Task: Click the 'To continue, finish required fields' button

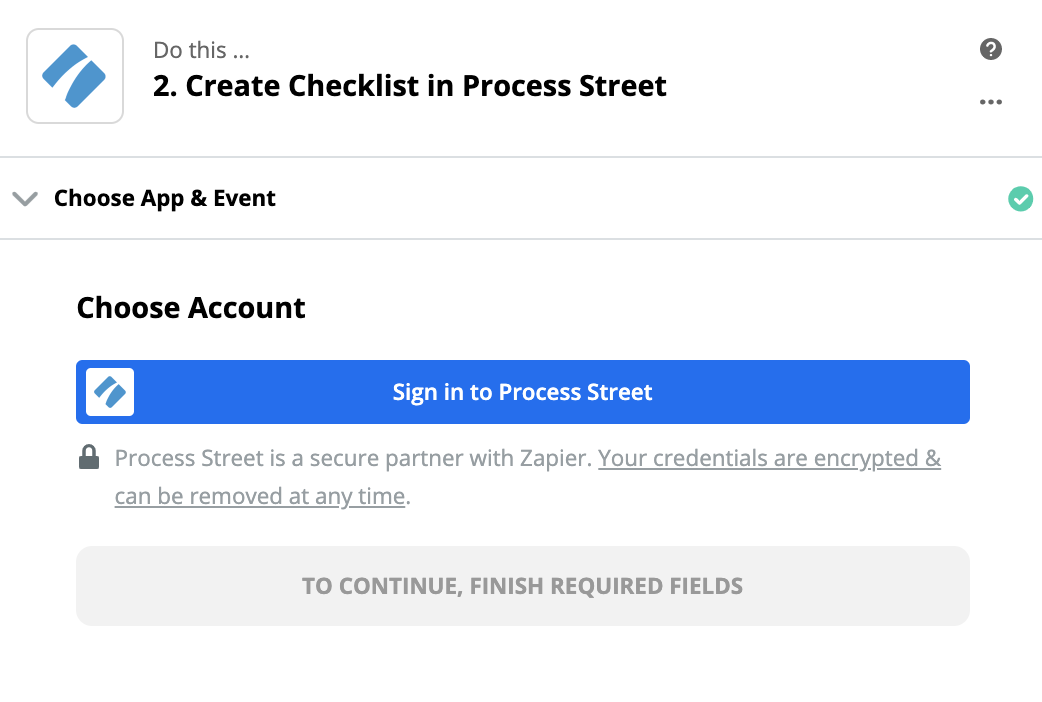Action: pyautogui.click(x=522, y=586)
